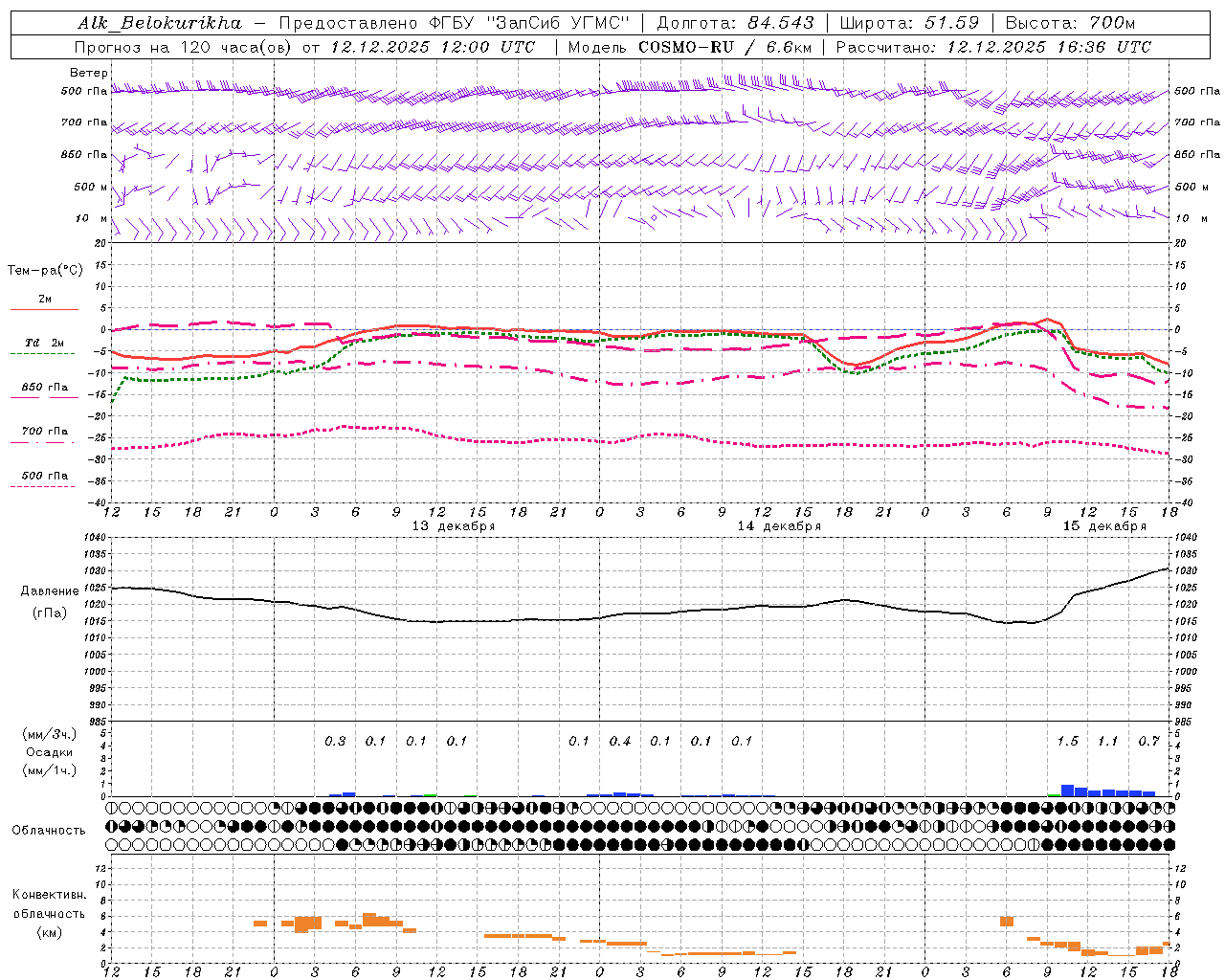Click the date label 13 декабря
This screenshot has height=980, width=1225.
point(454,526)
